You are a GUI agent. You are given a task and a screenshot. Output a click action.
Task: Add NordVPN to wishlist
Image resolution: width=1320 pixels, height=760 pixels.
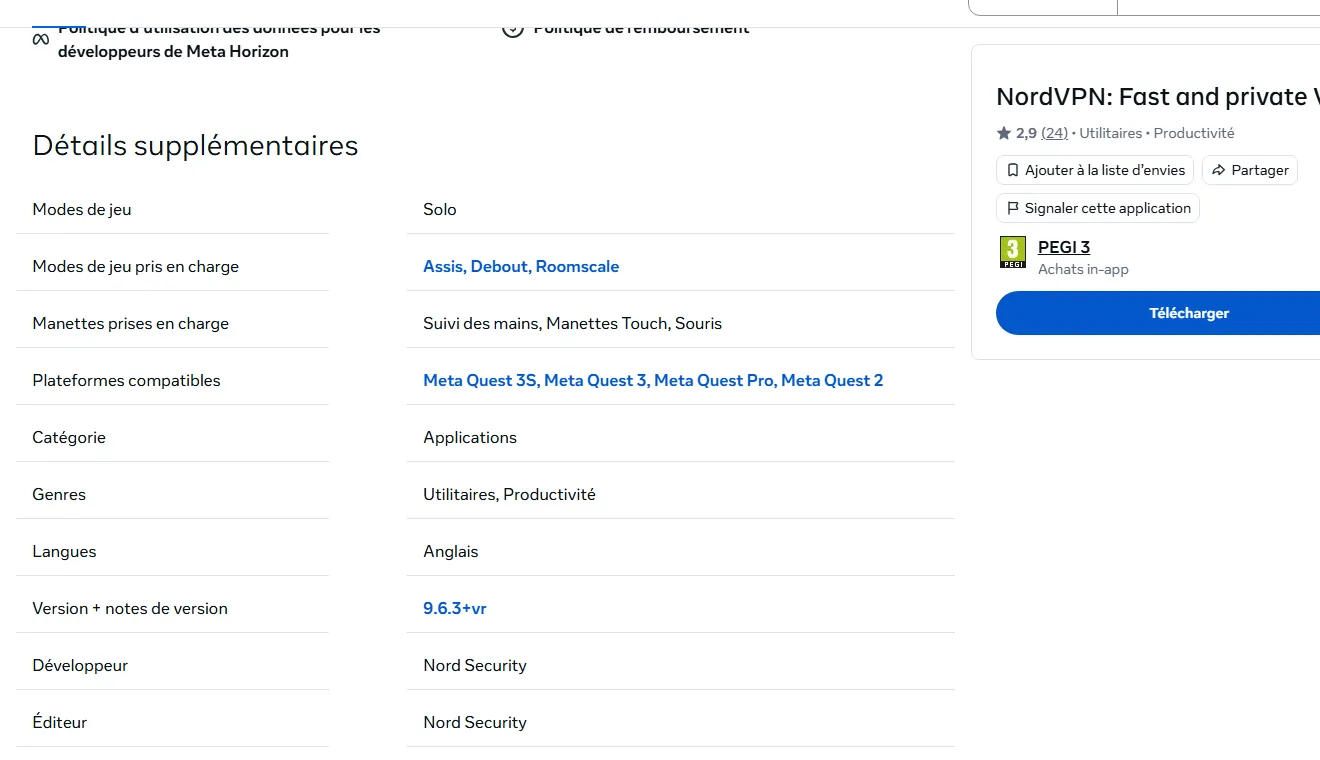point(1095,170)
